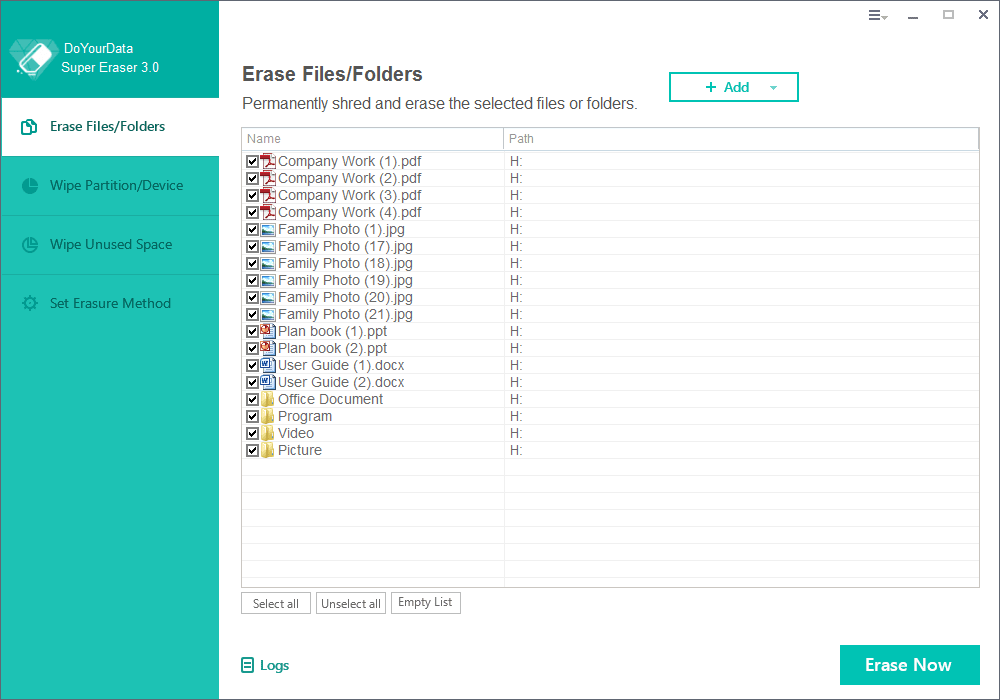Uncheck the Office Document folder checkbox
The height and width of the screenshot is (700, 1000).
click(253, 400)
